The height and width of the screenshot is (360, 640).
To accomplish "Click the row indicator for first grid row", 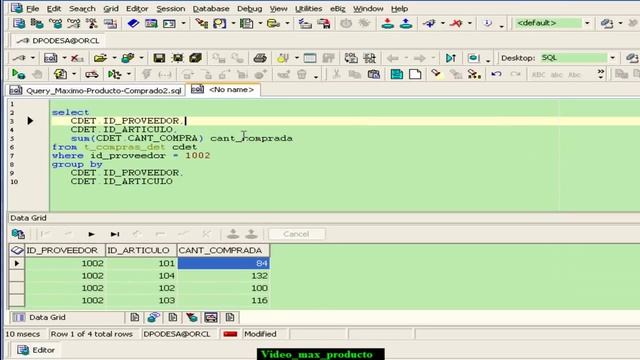I will click(17, 263).
